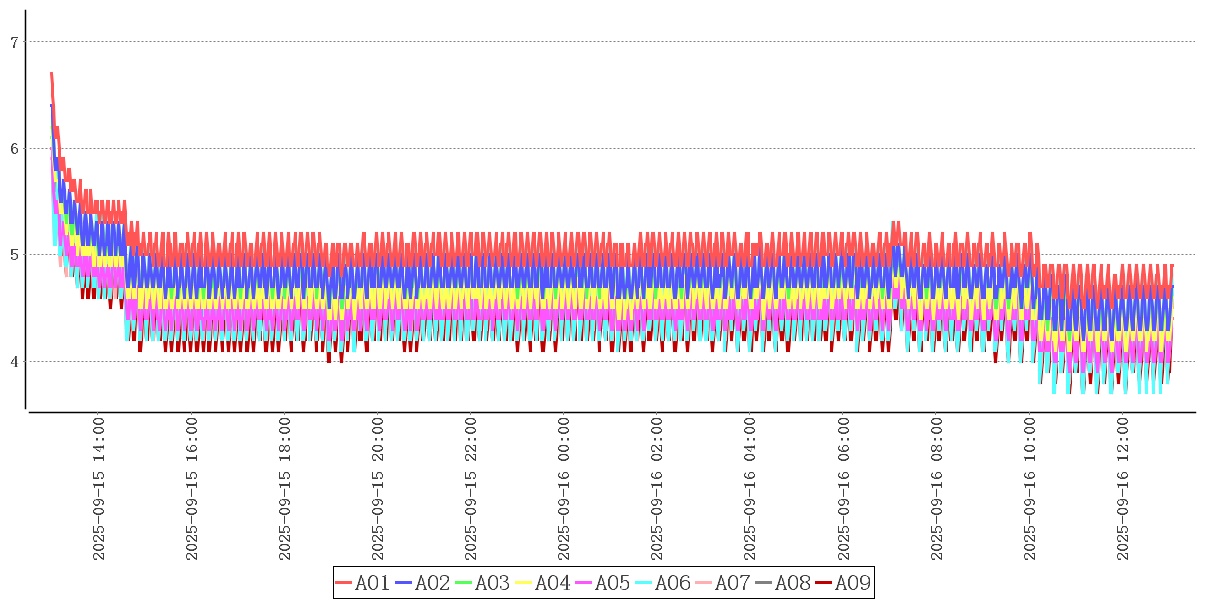Click the y-axis value 5 label
The height and width of the screenshot is (600, 1207).
14,255
